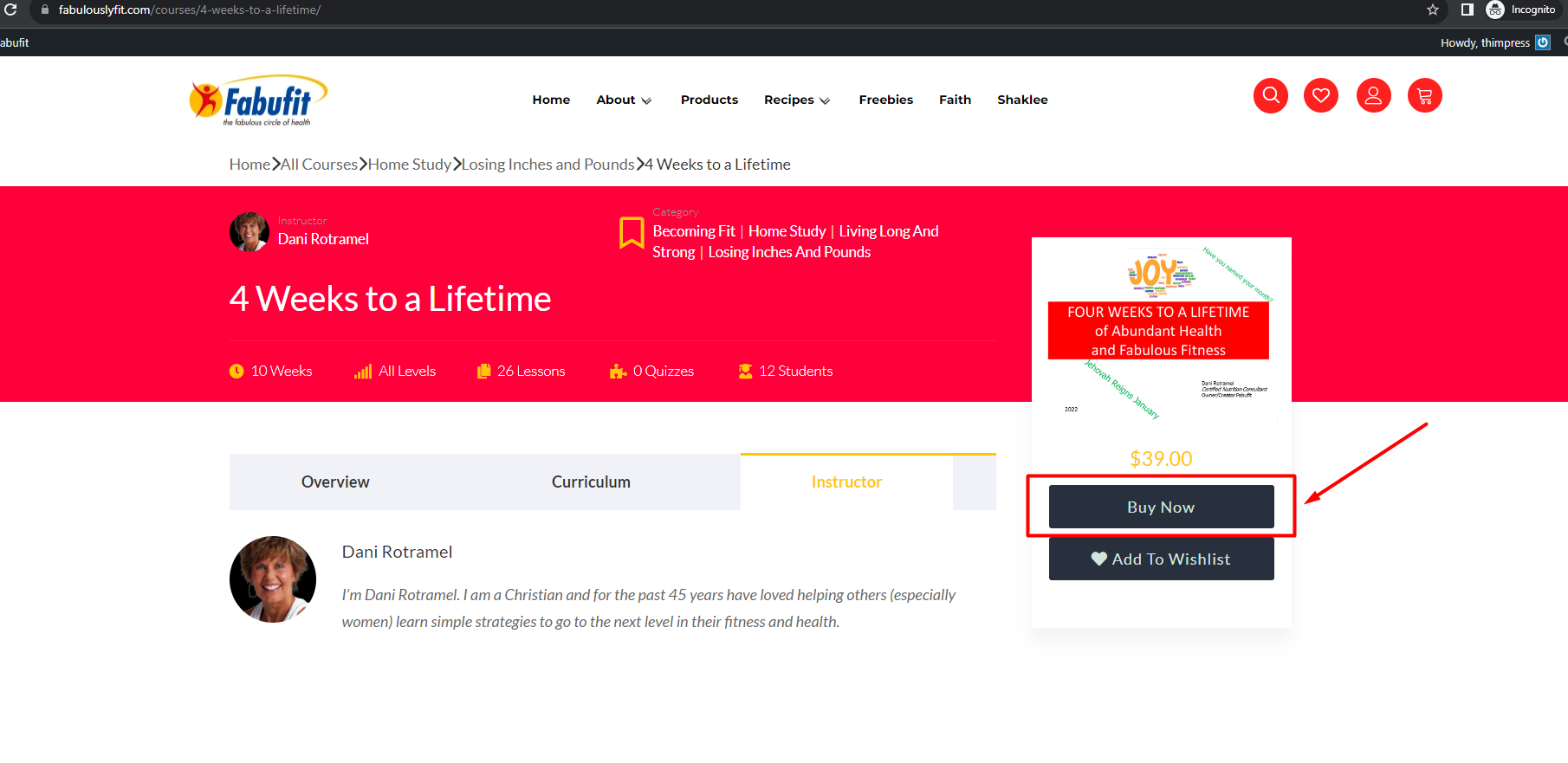The height and width of the screenshot is (763, 1568).
Task: Reload the page in browser
Action: [x=10, y=10]
